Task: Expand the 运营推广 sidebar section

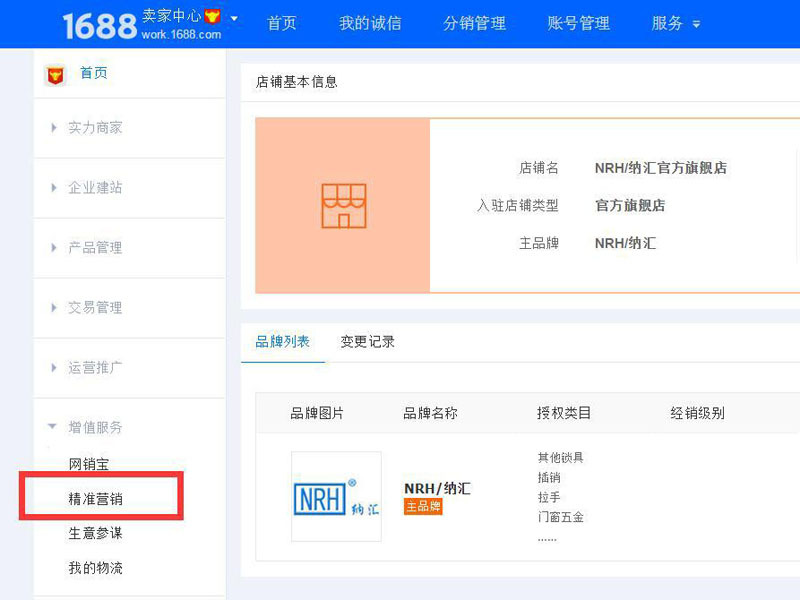Action: [95, 368]
